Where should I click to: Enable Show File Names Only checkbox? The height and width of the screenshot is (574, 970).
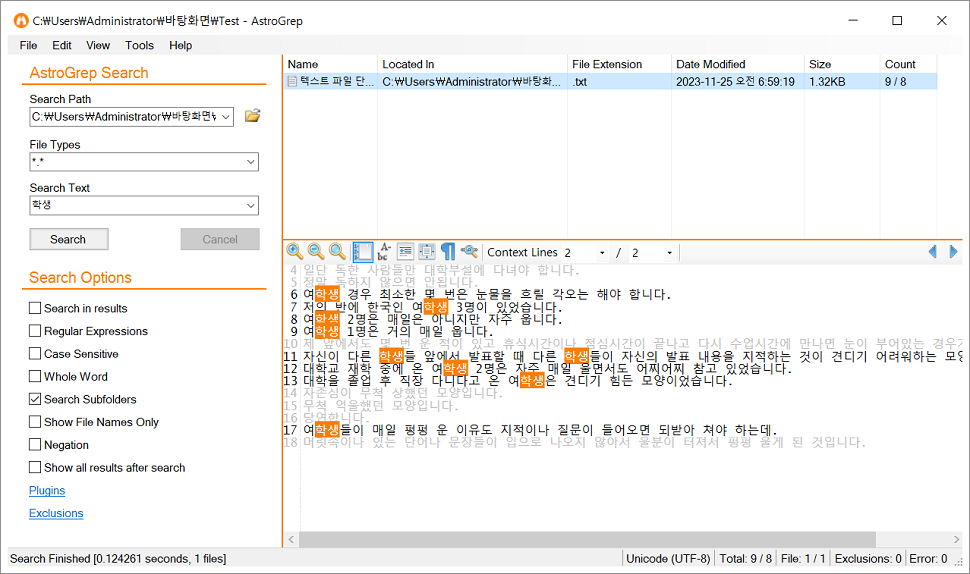35,422
